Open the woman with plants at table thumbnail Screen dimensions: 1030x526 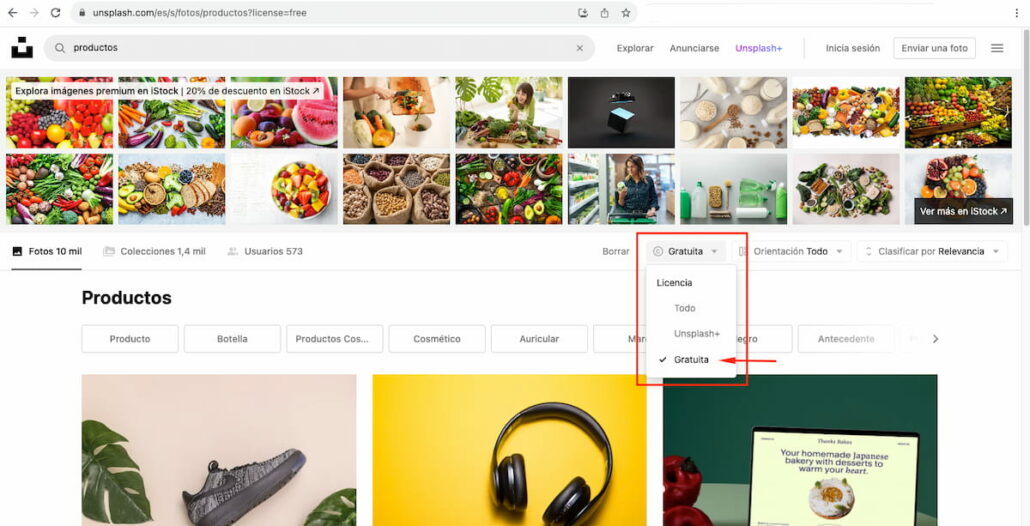point(509,112)
